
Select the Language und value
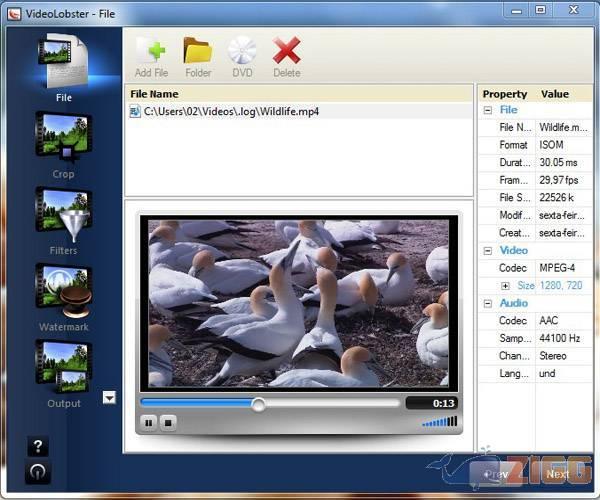(547, 373)
